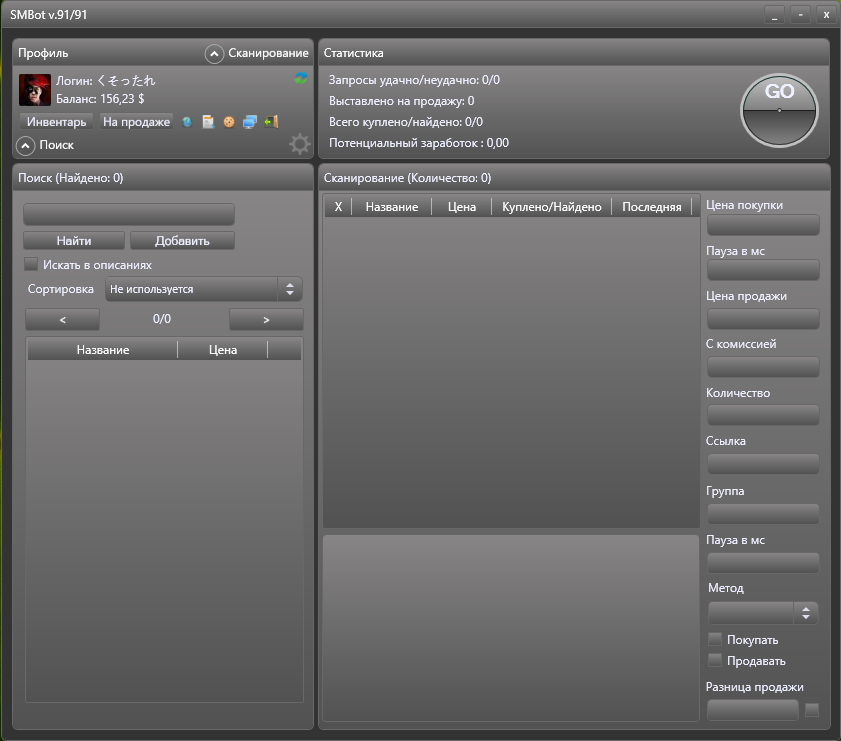Open the document log icon

(208, 122)
